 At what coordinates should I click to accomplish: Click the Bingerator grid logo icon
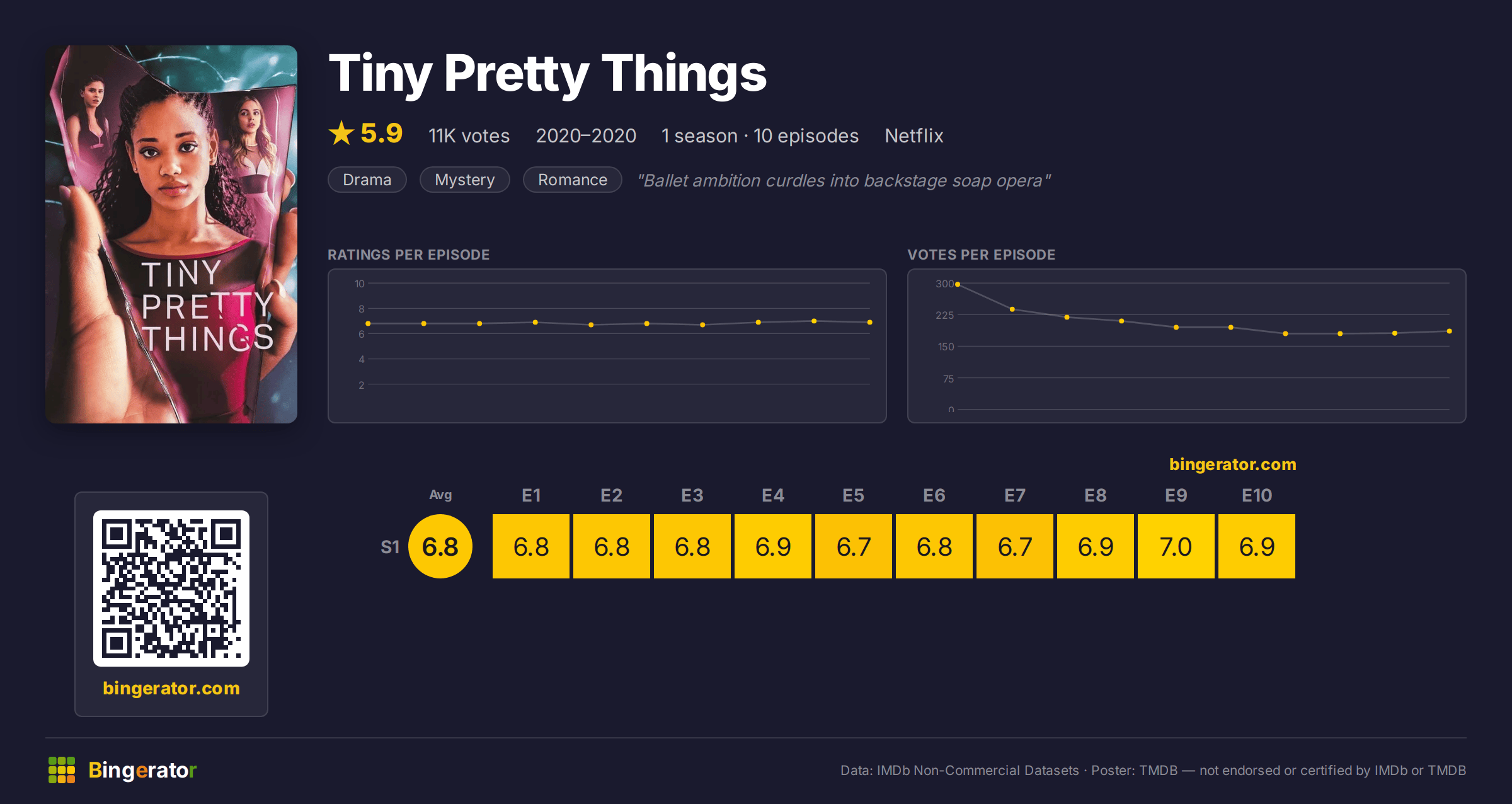pos(62,770)
